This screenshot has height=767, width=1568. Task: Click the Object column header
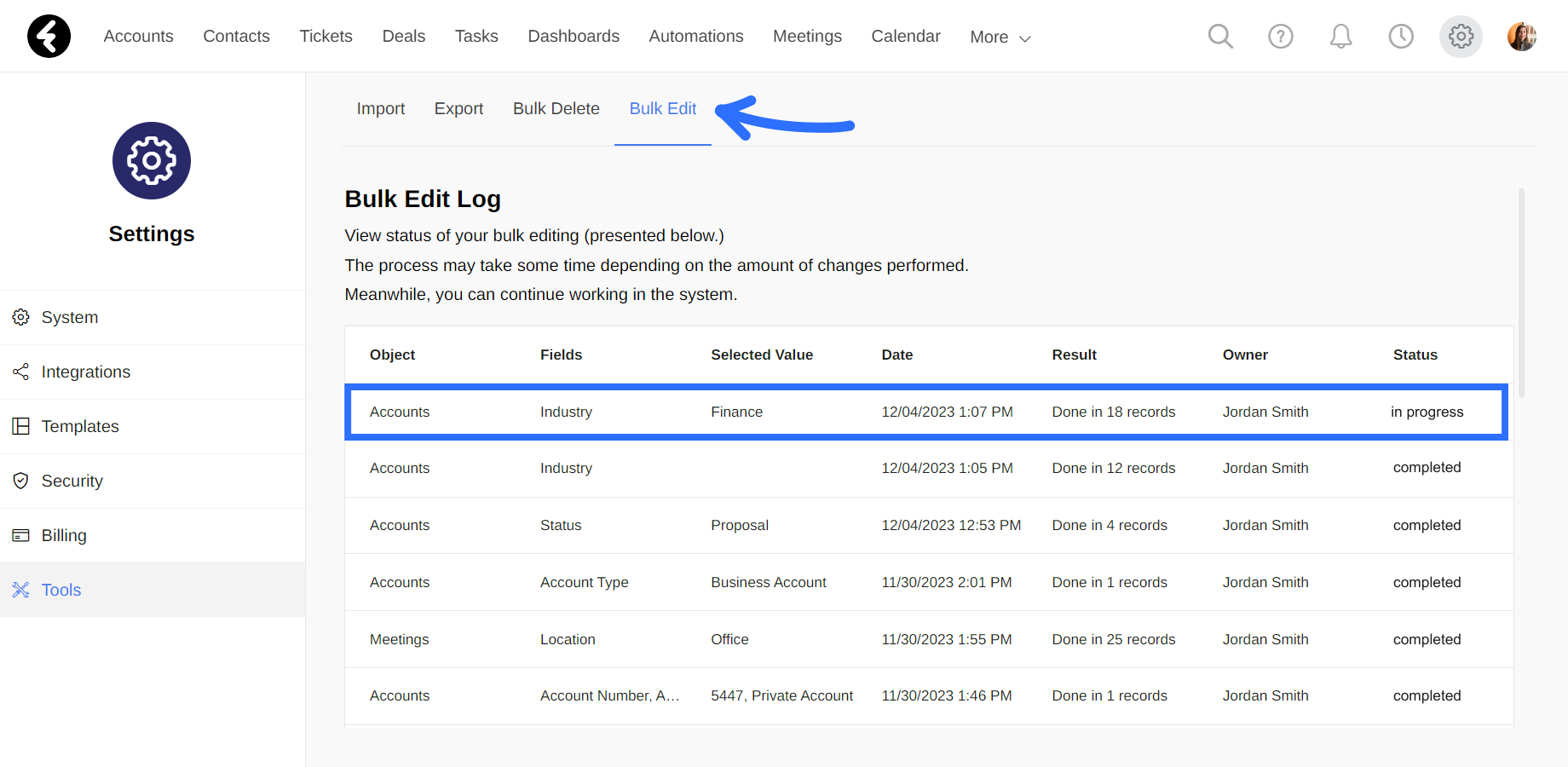392,355
